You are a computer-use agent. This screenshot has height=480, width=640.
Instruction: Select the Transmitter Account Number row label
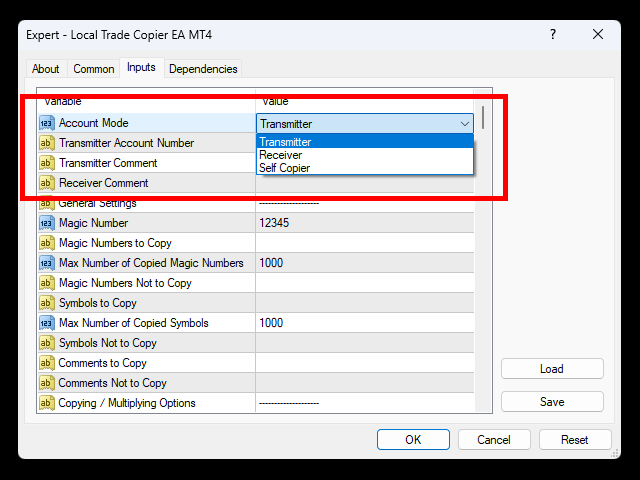click(x=127, y=143)
